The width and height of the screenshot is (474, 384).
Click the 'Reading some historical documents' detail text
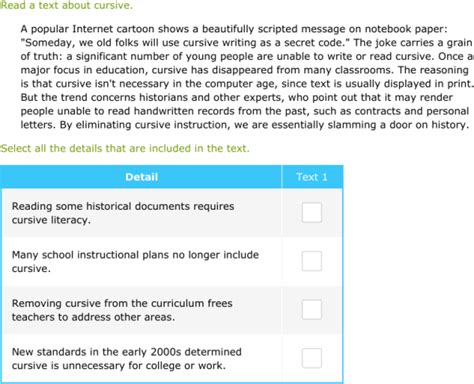[123, 213]
